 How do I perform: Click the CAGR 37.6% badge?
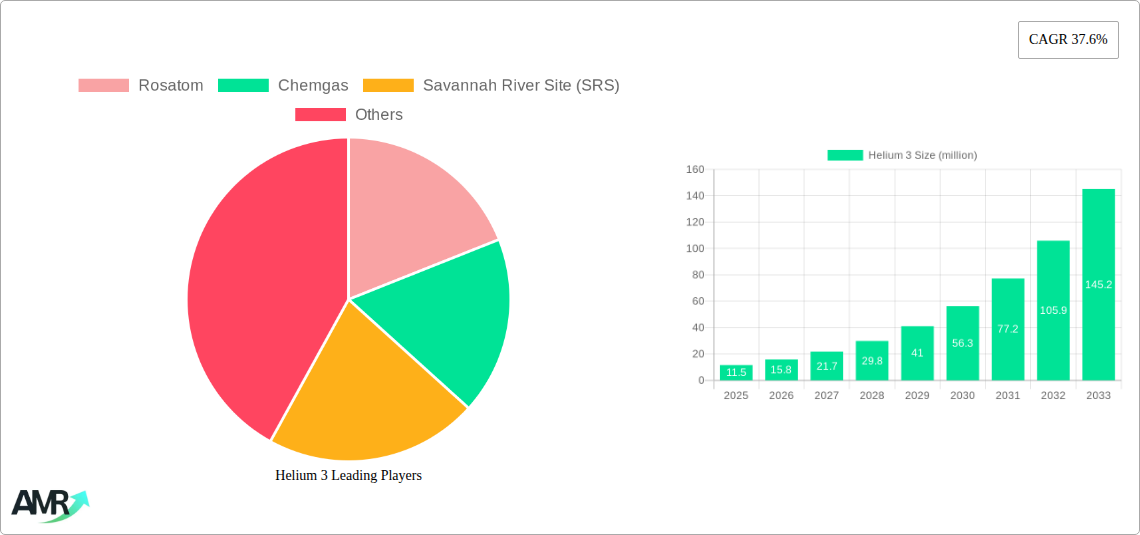click(1067, 40)
